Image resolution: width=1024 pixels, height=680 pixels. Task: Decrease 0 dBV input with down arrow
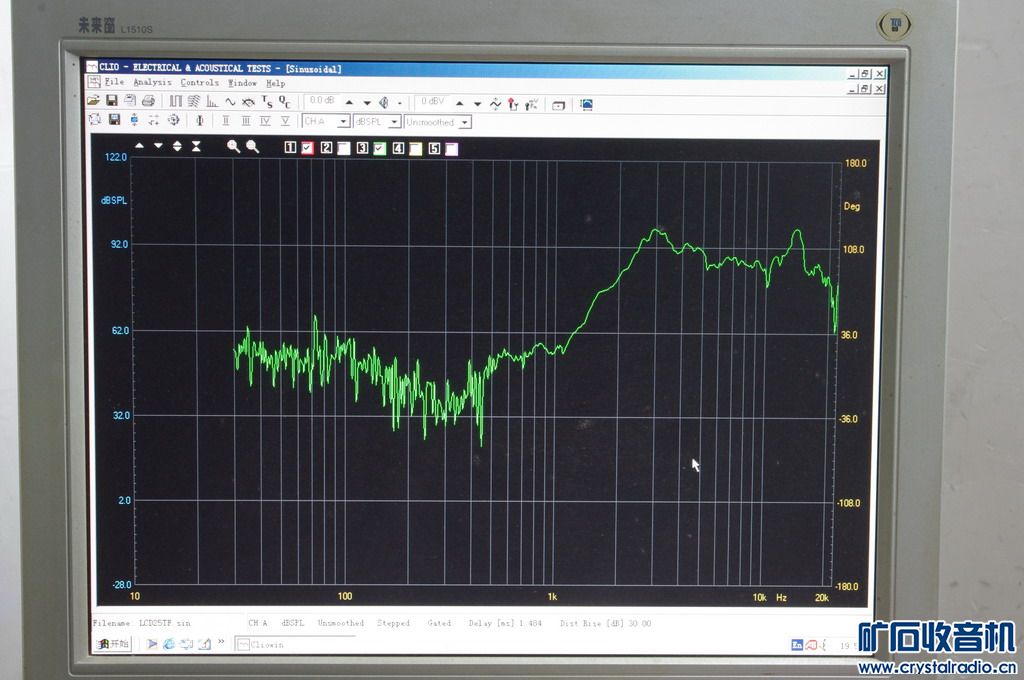(x=477, y=104)
